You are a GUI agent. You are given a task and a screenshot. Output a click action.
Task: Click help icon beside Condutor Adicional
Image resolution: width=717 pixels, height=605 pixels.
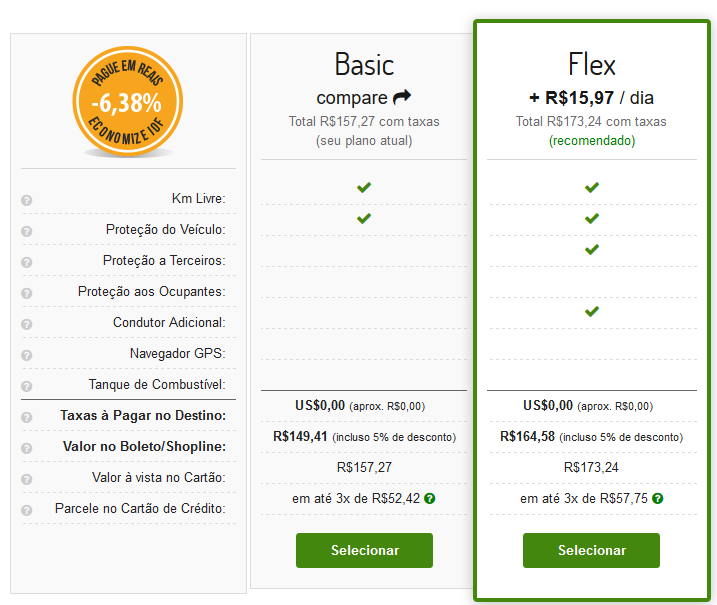pyautogui.click(x=27, y=324)
